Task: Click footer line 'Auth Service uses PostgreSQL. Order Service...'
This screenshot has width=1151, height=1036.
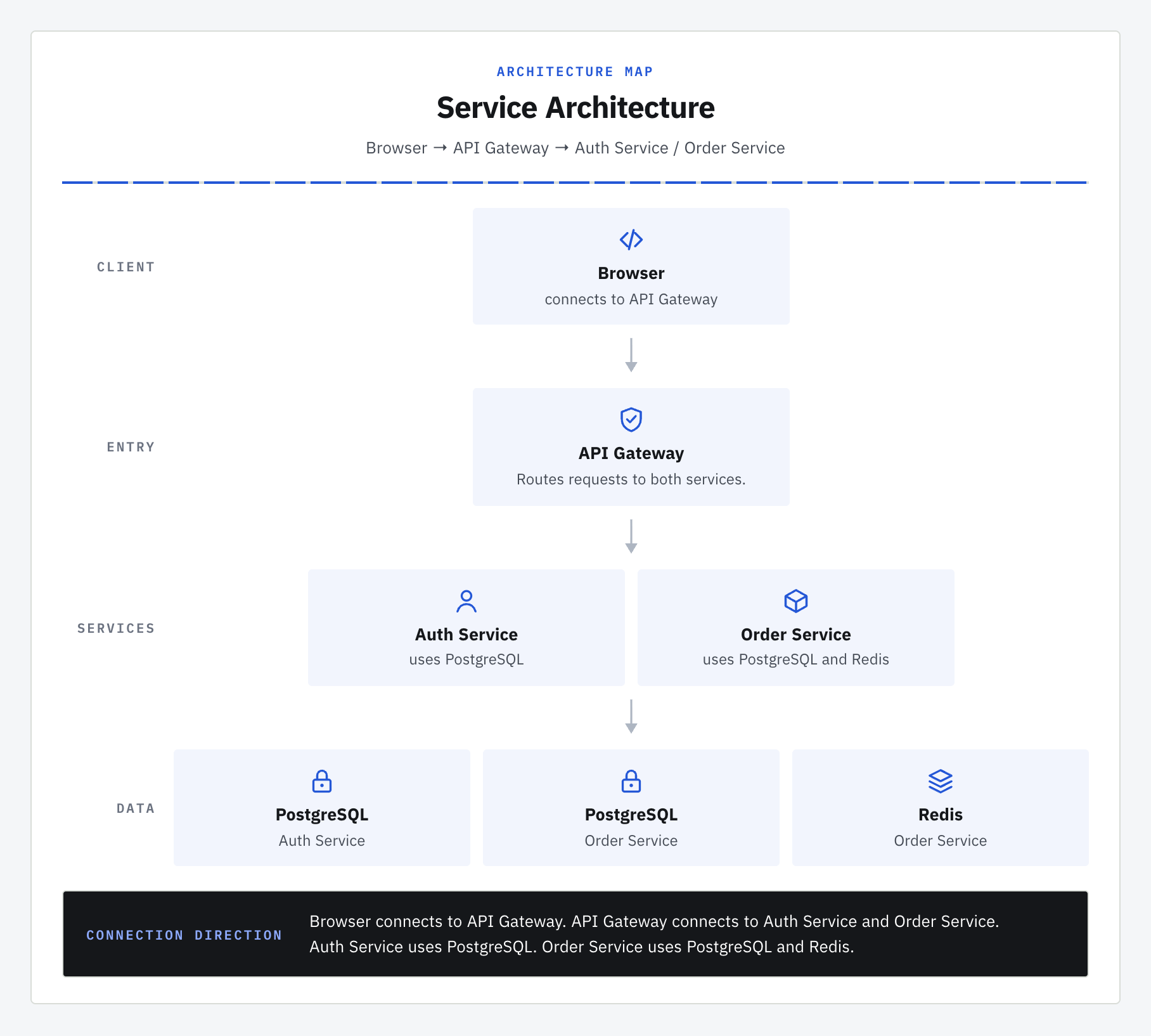Action: tap(582, 947)
